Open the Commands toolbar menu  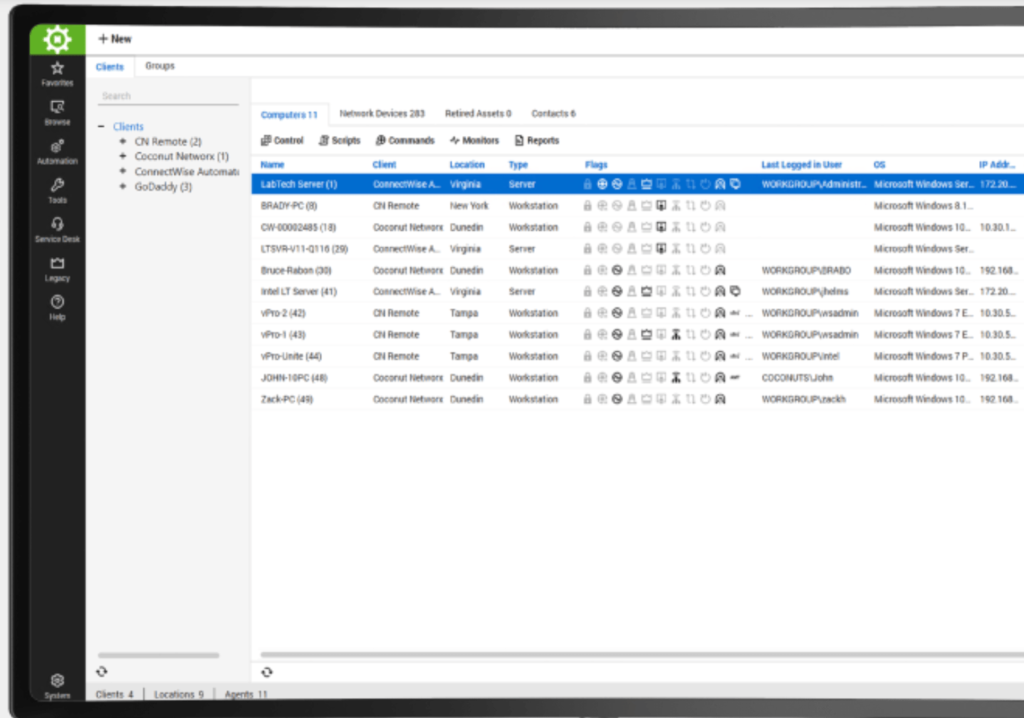tap(405, 140)
